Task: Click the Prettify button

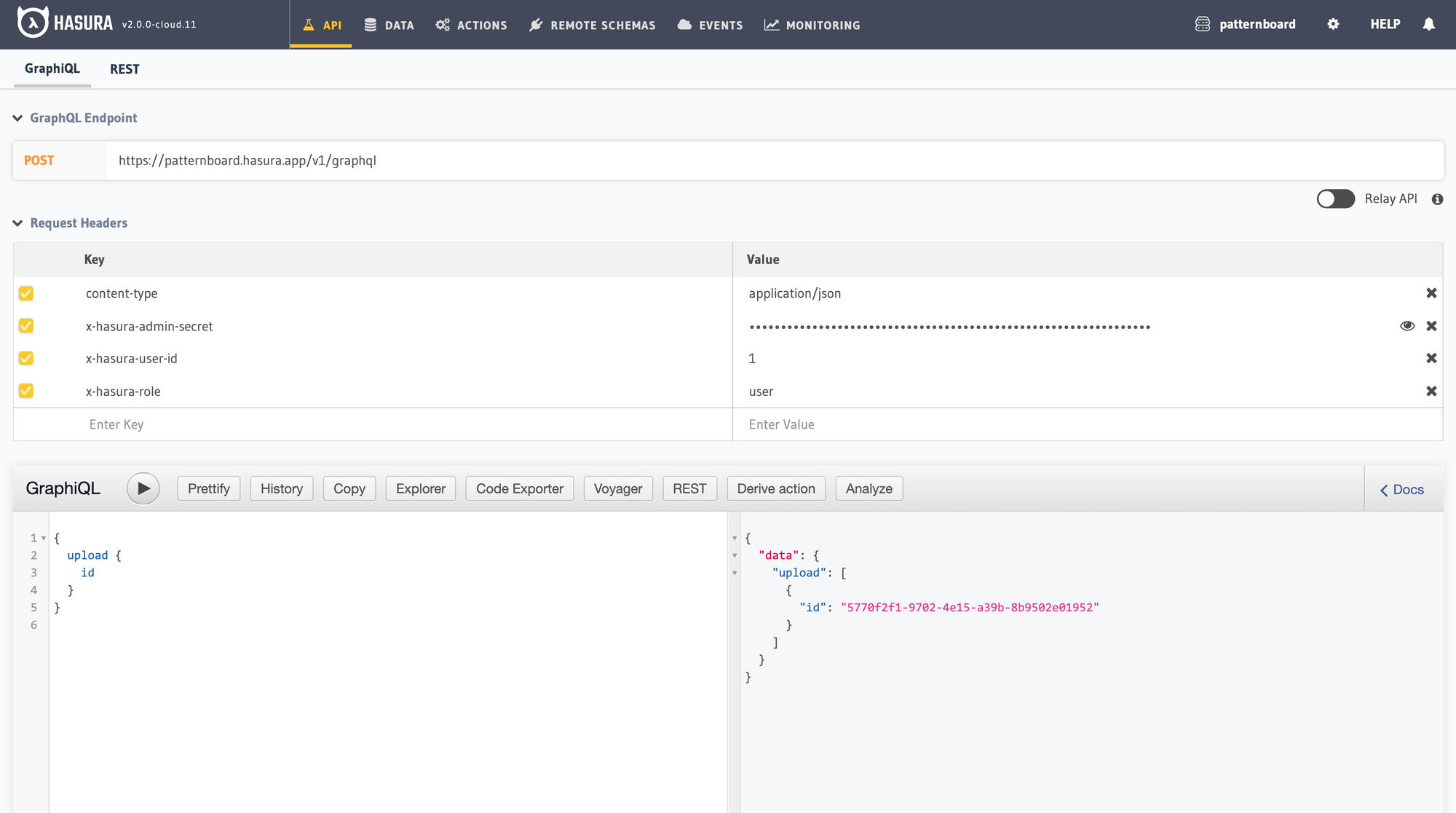Action: [x=209, y=488]
